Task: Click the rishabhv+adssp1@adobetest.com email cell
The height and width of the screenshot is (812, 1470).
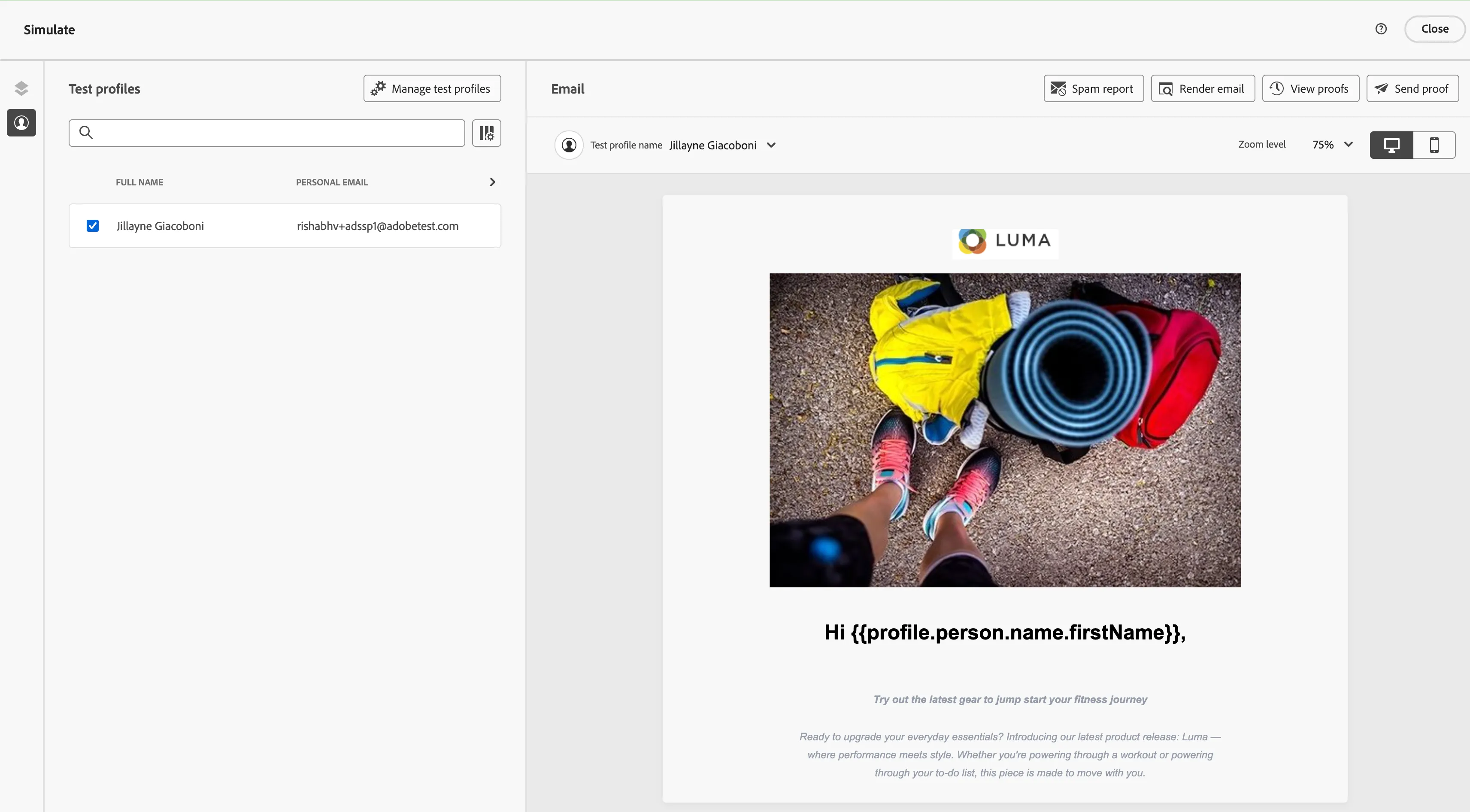Action: [377, 226]
